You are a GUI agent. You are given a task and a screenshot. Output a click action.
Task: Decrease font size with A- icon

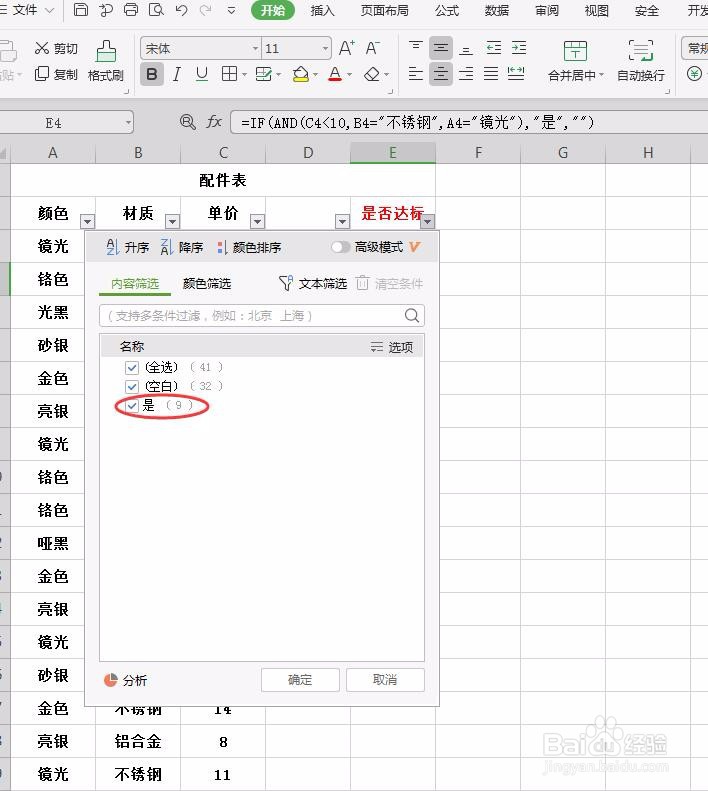[373, 48]
